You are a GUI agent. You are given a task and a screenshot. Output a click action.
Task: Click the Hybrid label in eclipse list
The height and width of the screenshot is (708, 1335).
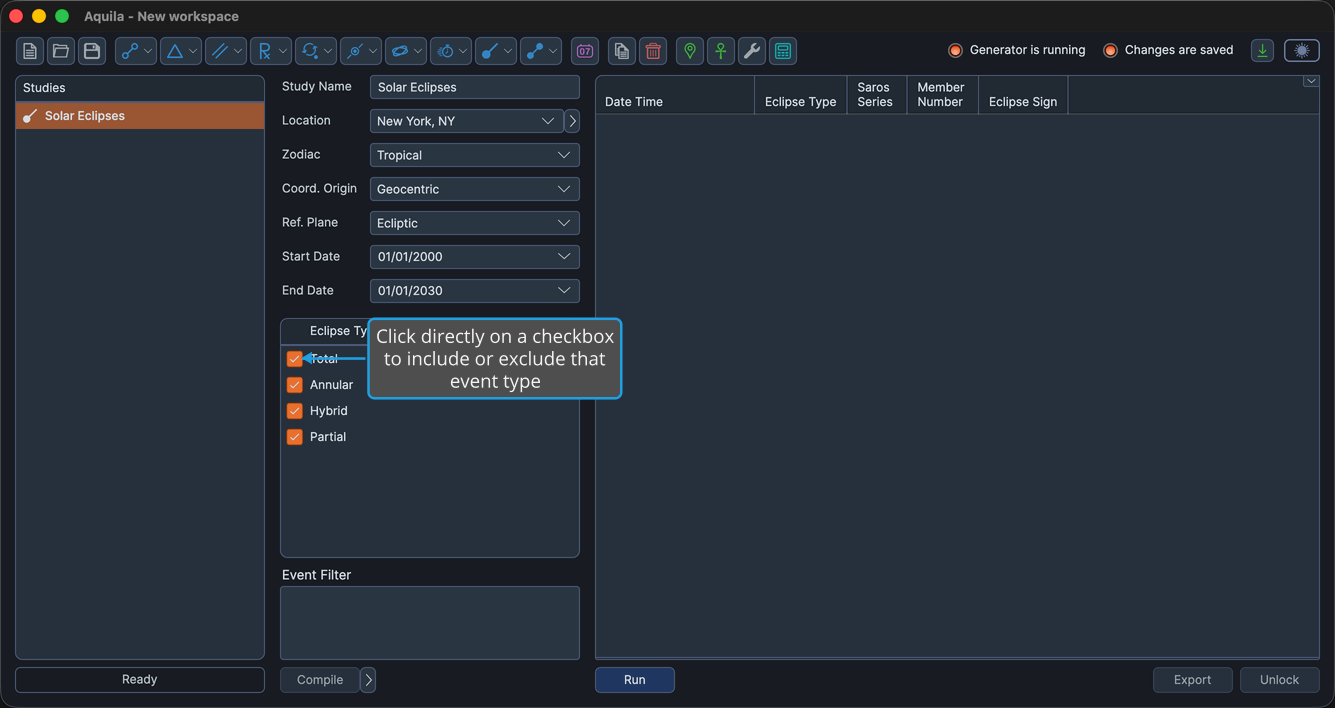point(329,411)
